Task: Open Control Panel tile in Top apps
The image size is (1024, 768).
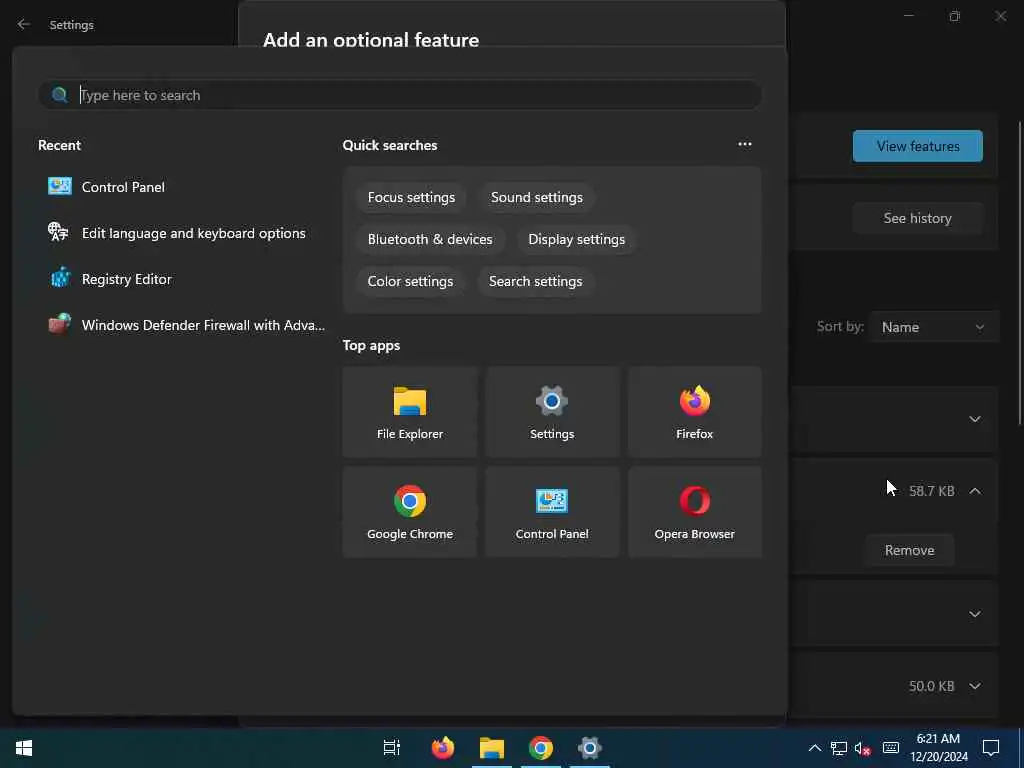Action: (552, 512)
